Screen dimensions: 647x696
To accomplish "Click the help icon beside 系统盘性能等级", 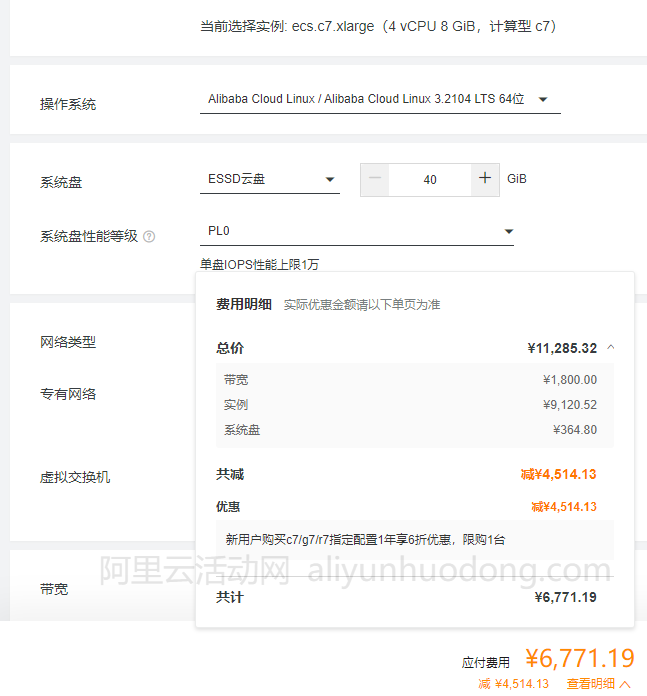I will [149, 237].
